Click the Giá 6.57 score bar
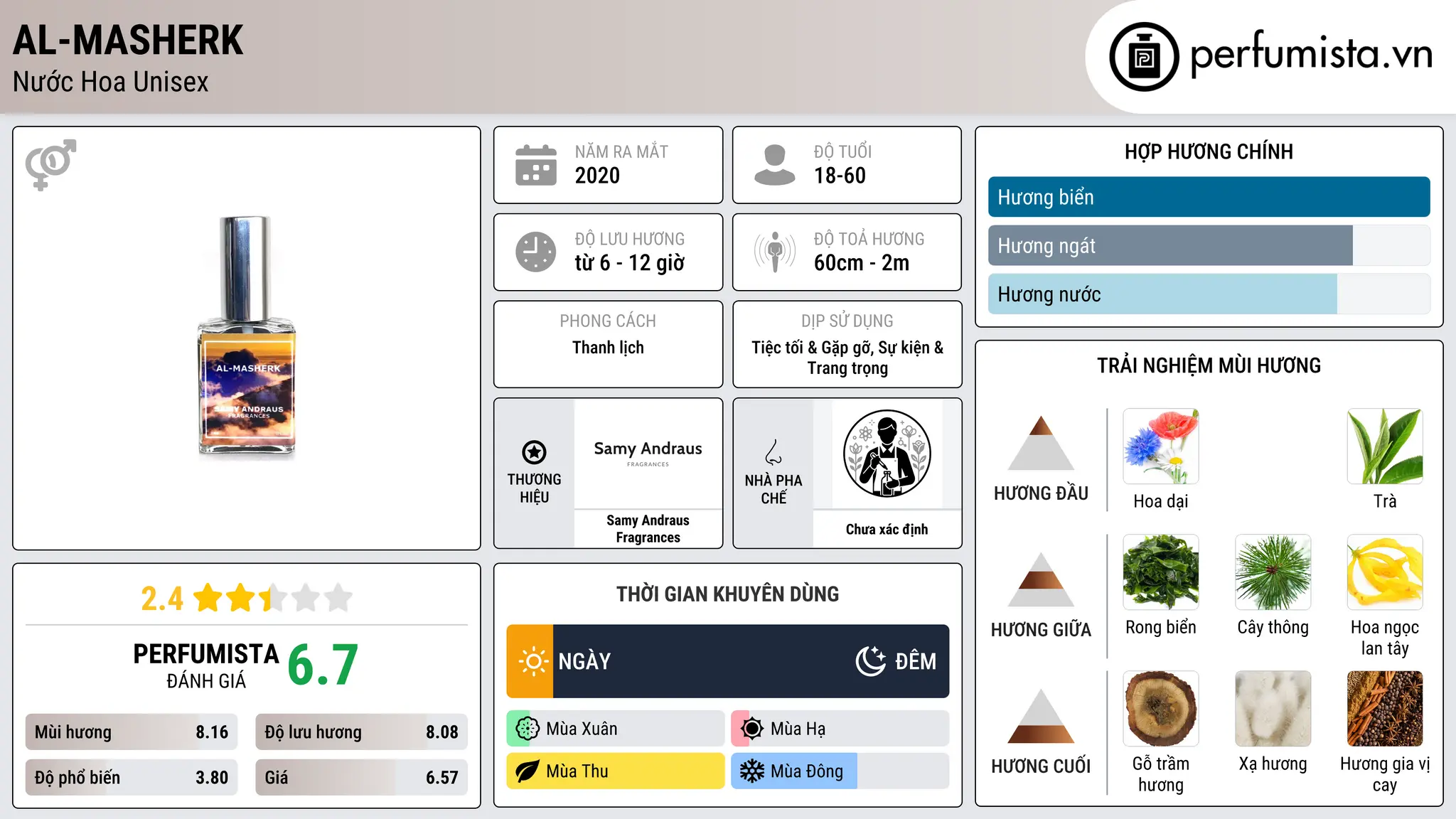The height and width of the screenshot is (819, 1456). pyautogui.click(x=361, y=778)
